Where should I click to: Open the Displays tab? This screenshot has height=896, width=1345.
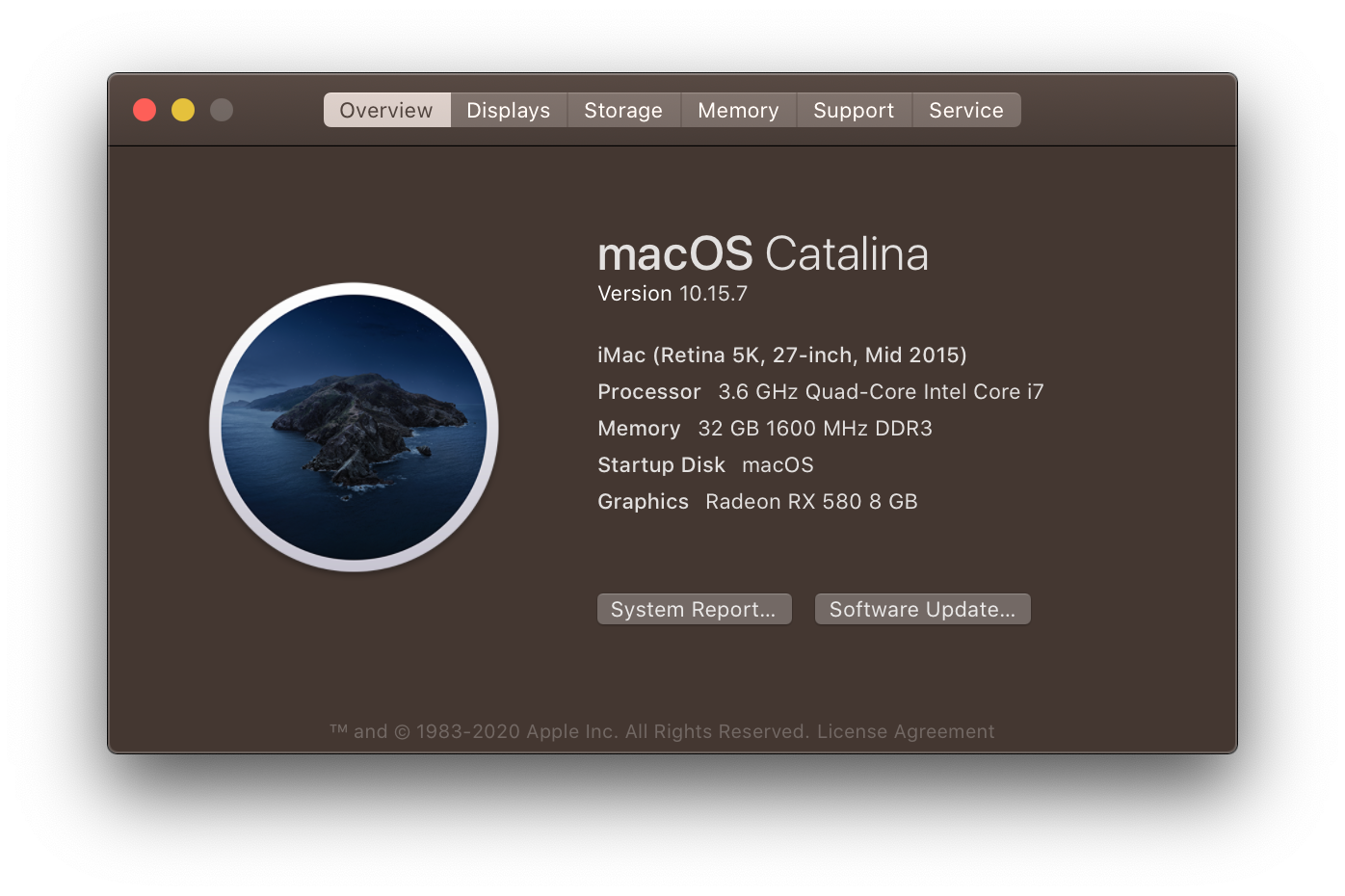(x=509, y=110)
